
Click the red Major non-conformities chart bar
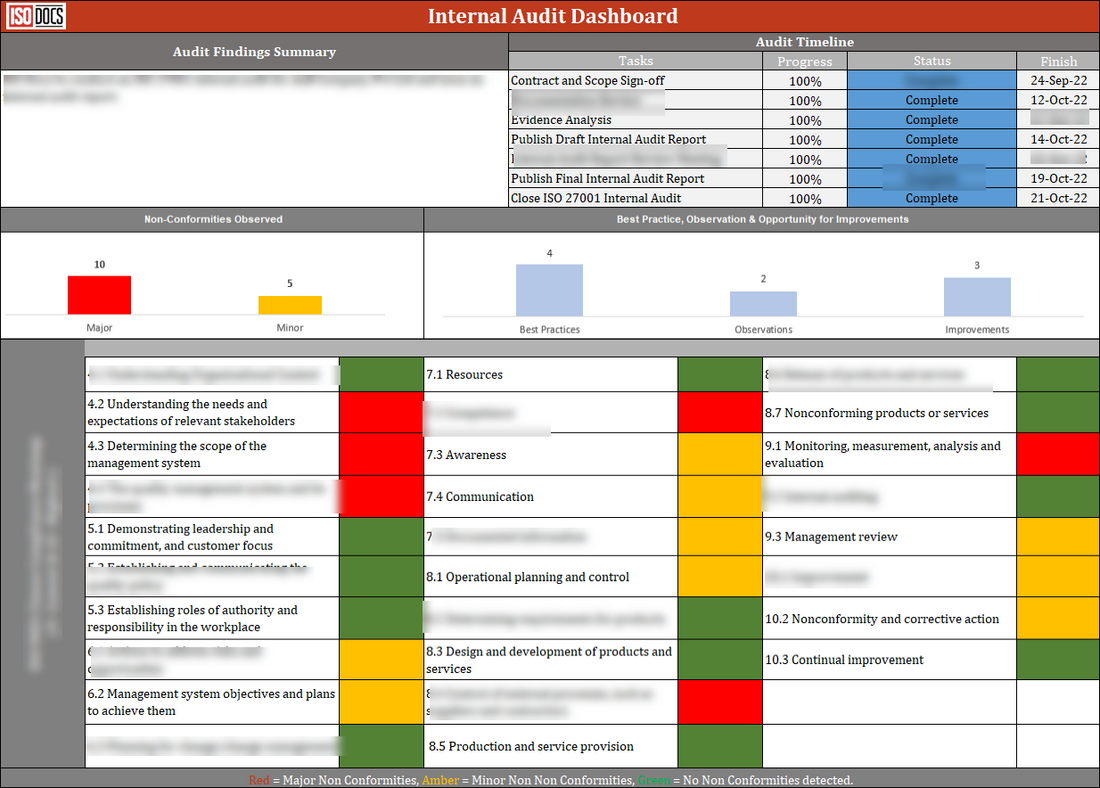click(99, 294)
